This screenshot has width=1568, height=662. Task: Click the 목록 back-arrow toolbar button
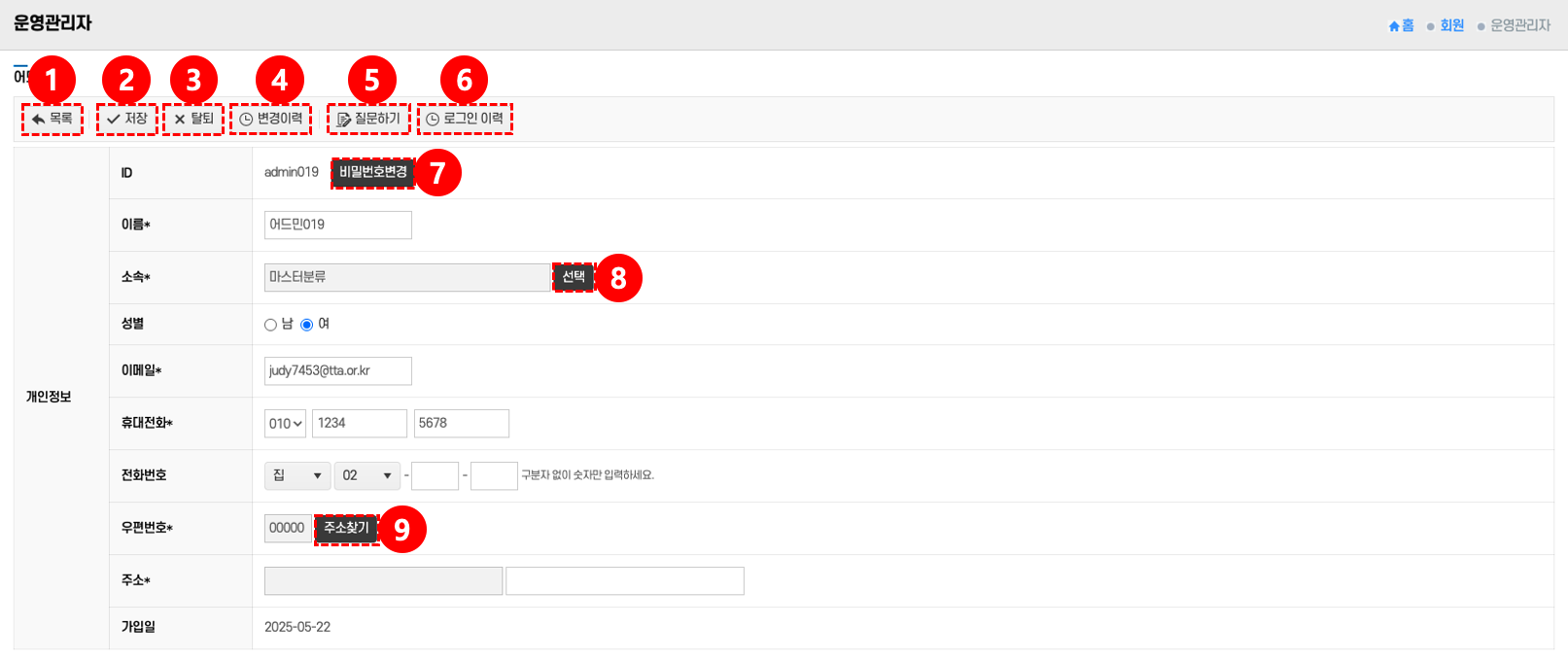(52, 119)
